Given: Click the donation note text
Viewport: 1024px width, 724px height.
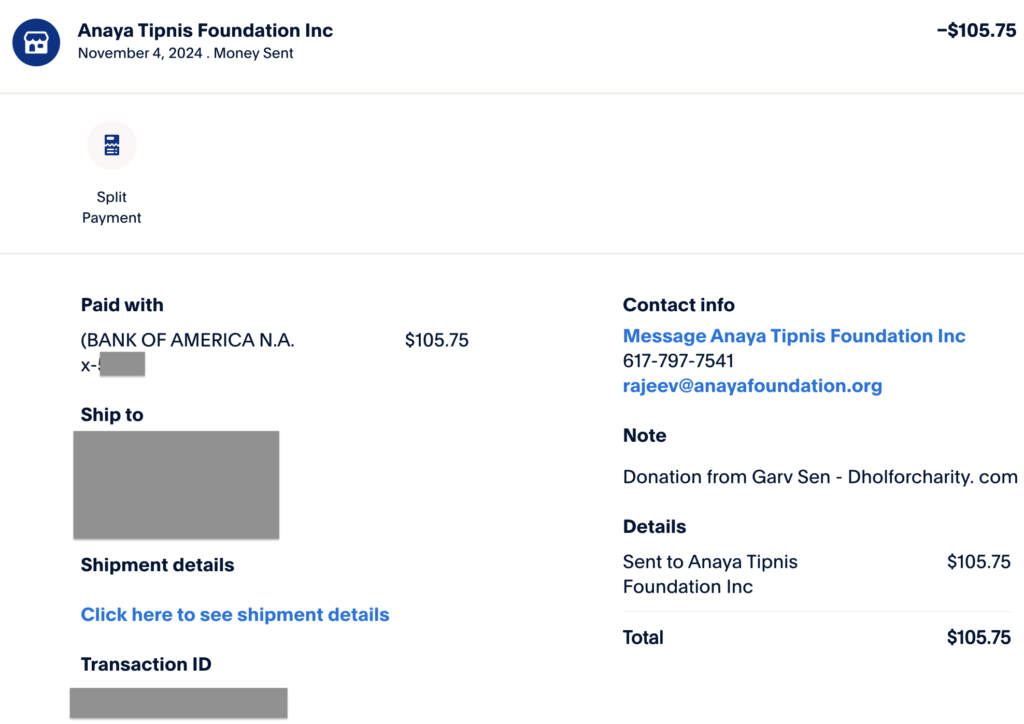Looking at the screenshot, I should (x=820, y=477).
